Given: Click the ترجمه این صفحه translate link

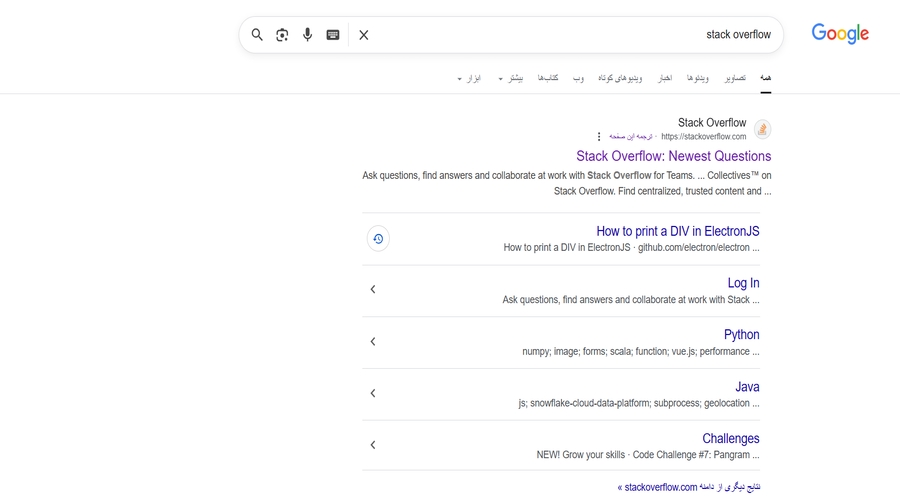Looking at the screenshot, I should pos(631,137).
